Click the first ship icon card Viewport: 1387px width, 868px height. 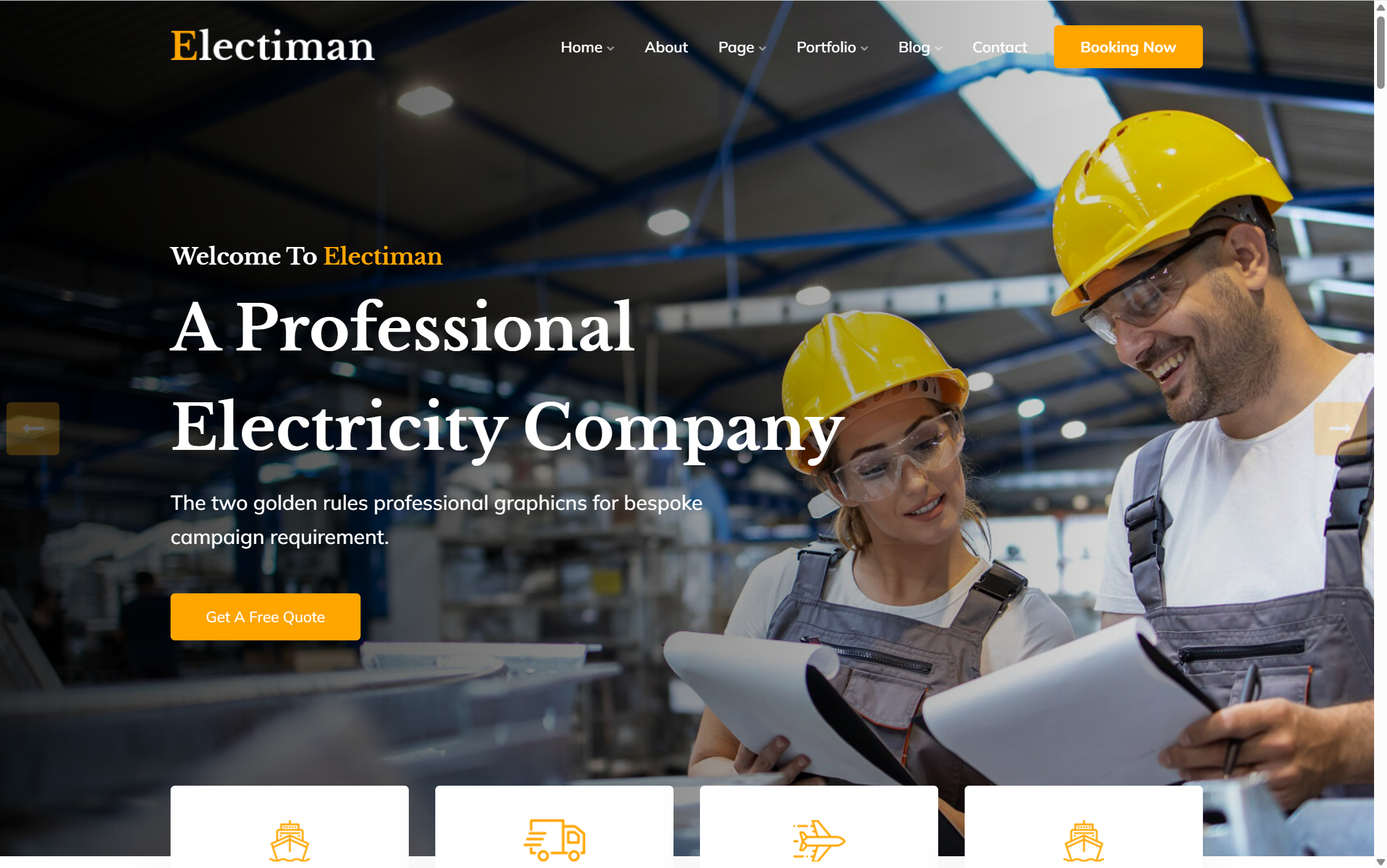[289, 826]
